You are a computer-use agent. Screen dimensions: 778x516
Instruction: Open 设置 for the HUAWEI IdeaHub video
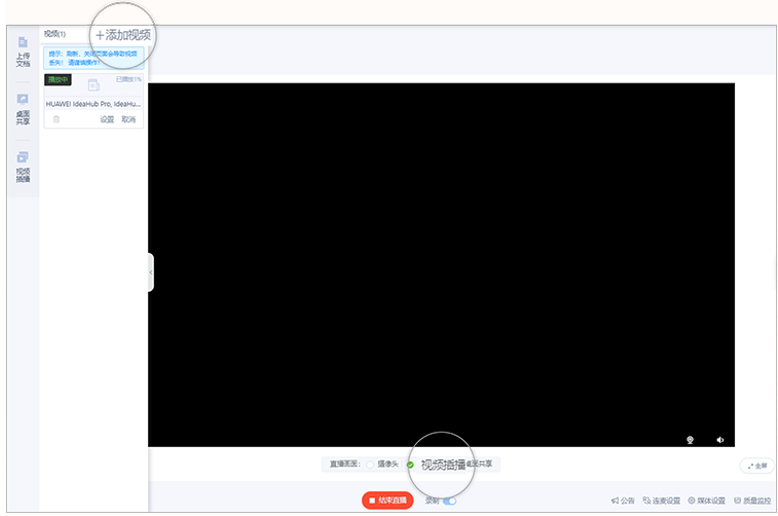tap(107, 120)
